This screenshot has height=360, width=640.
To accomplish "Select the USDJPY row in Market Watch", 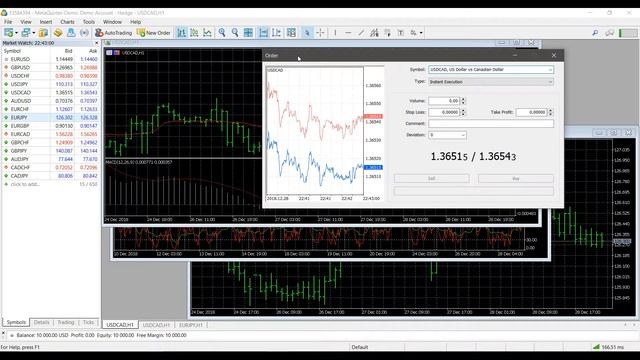I will coord(51,84).
